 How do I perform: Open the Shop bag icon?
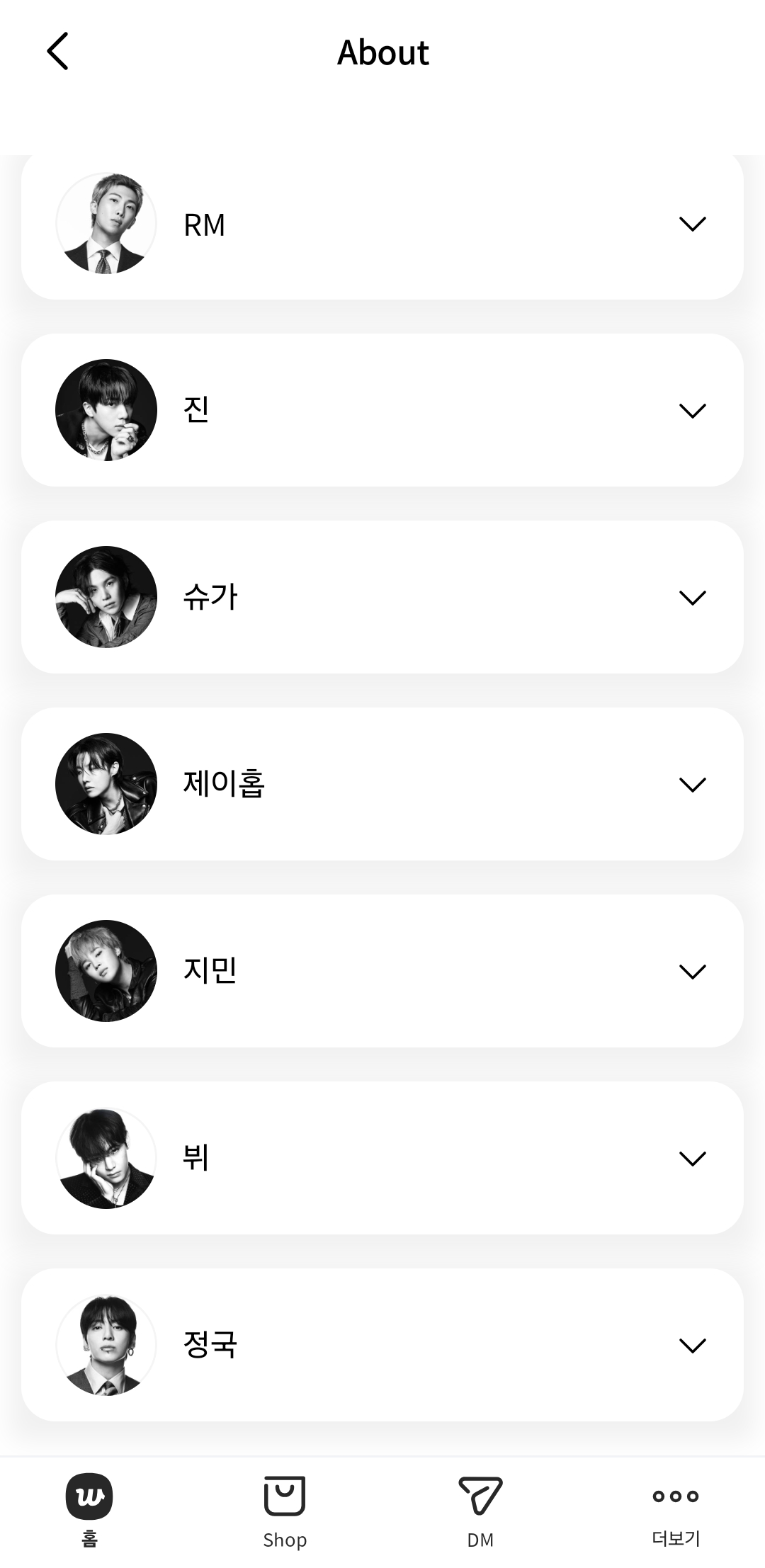[285, 1495]
